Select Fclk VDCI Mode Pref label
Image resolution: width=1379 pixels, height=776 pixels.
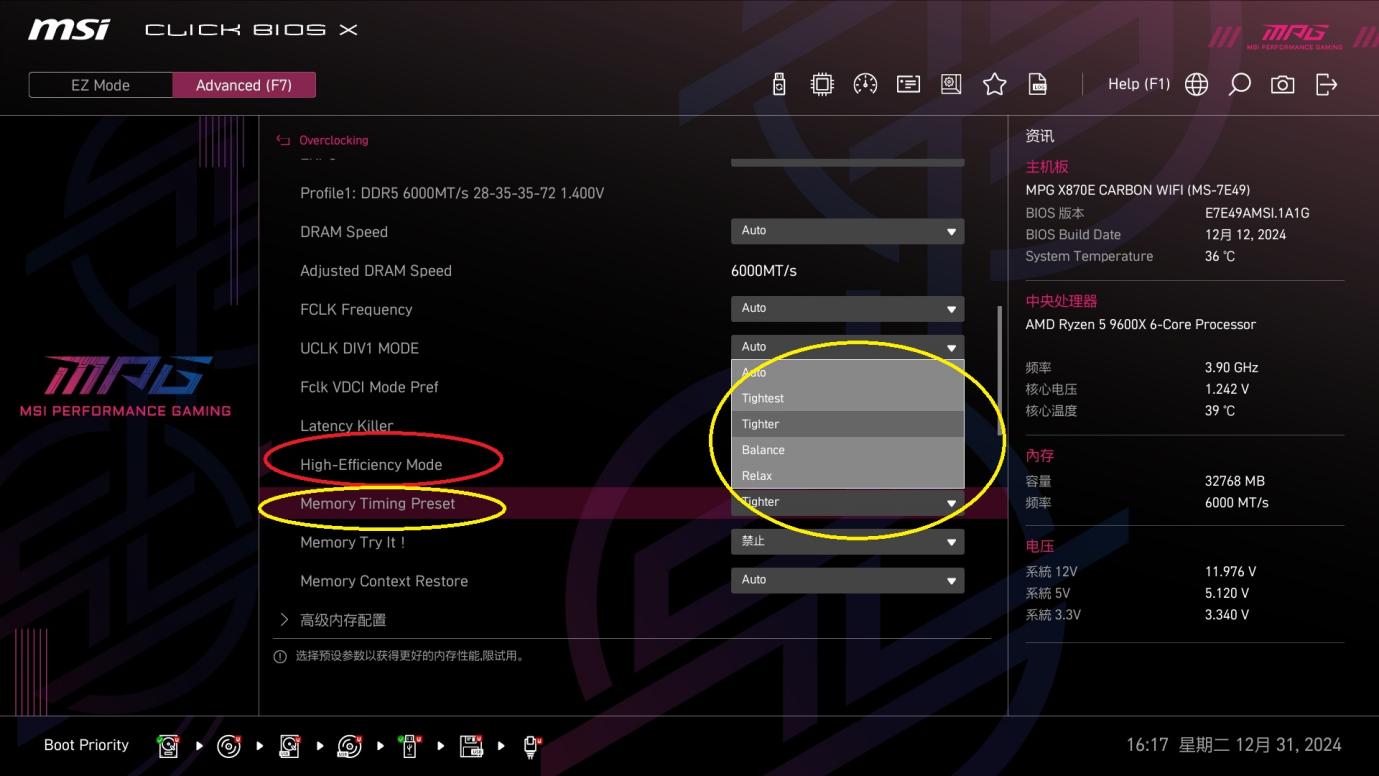(x=369, y=387)
